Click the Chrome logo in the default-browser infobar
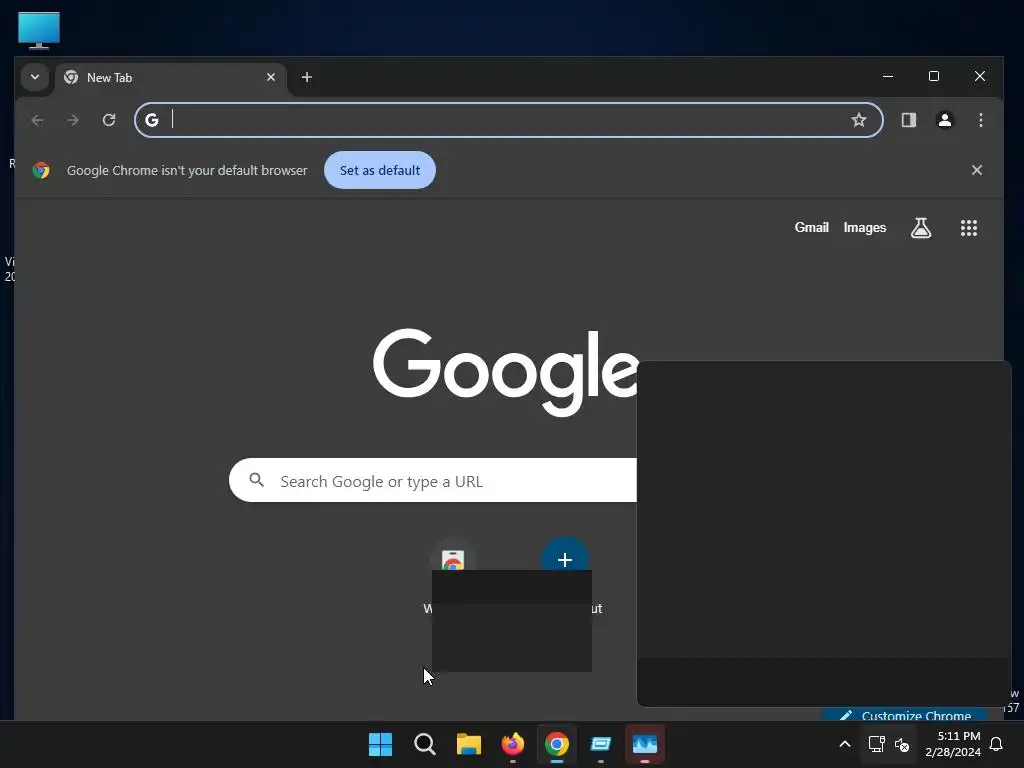This screenshot has height=768, width=1024. (41, 170)
